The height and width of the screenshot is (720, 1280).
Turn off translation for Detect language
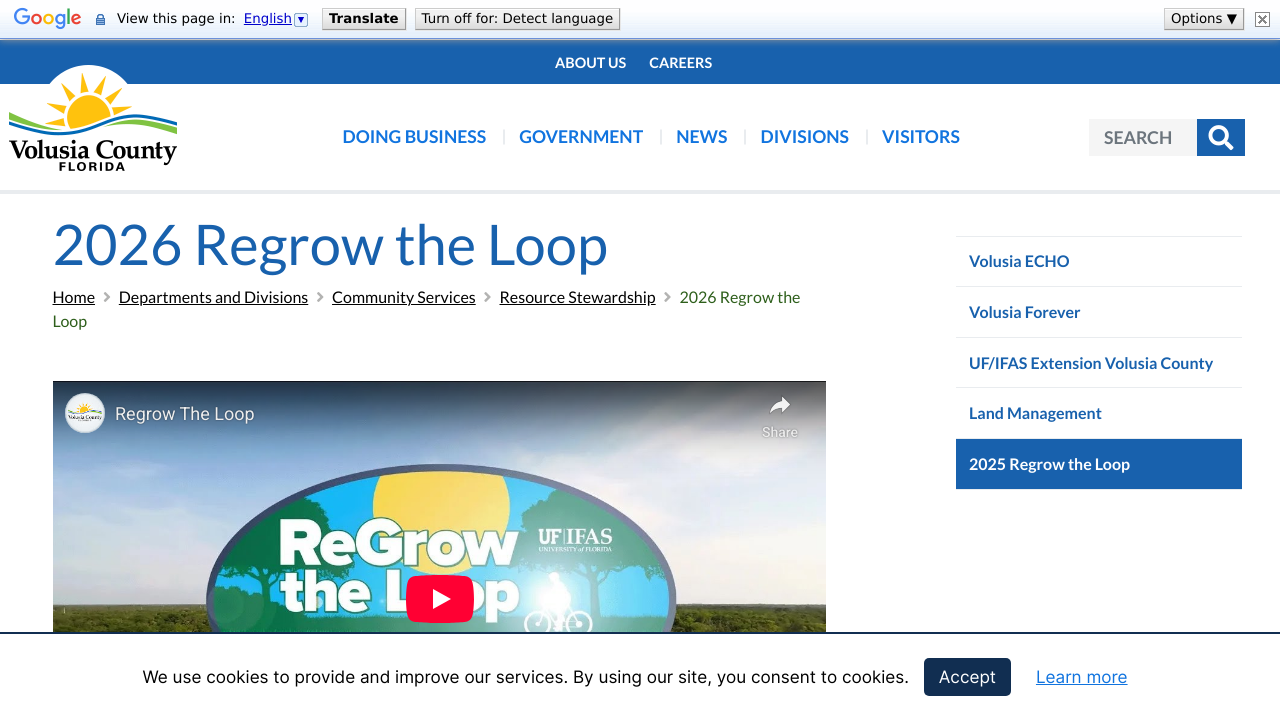(517, 19)
